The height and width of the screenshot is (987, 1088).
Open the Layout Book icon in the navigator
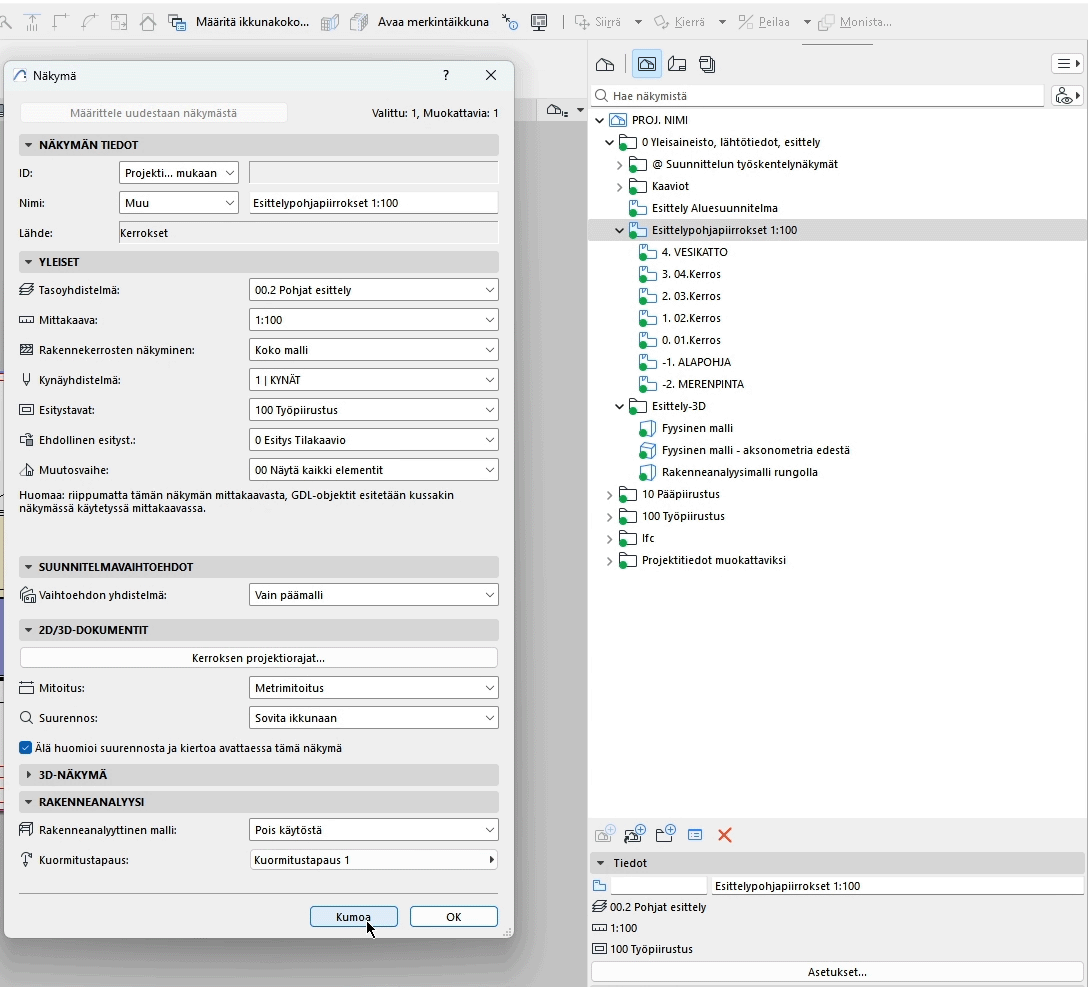677,64
